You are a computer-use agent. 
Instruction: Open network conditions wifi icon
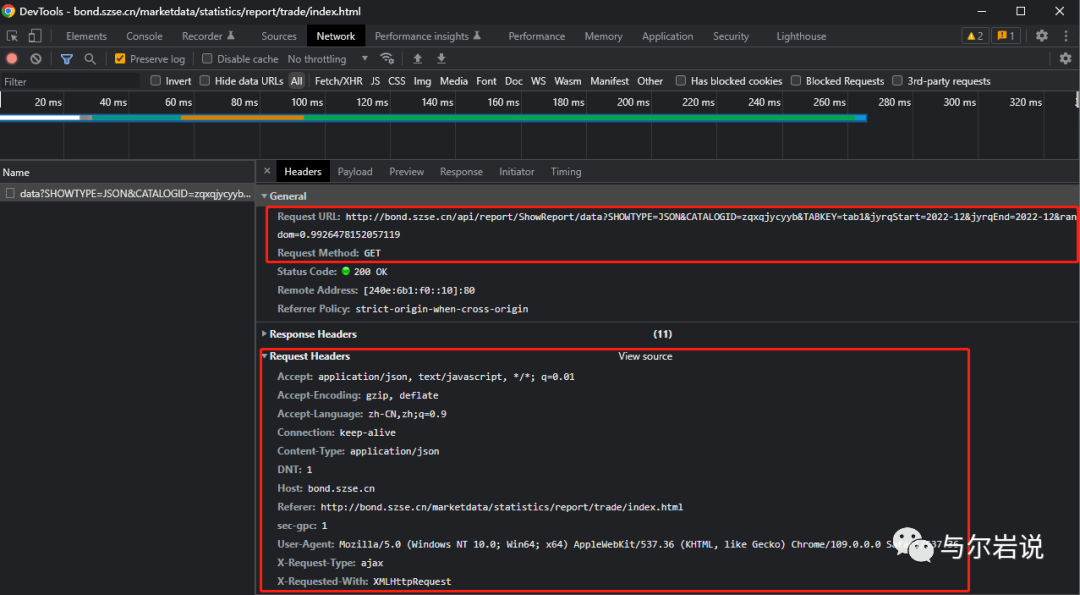387,59
